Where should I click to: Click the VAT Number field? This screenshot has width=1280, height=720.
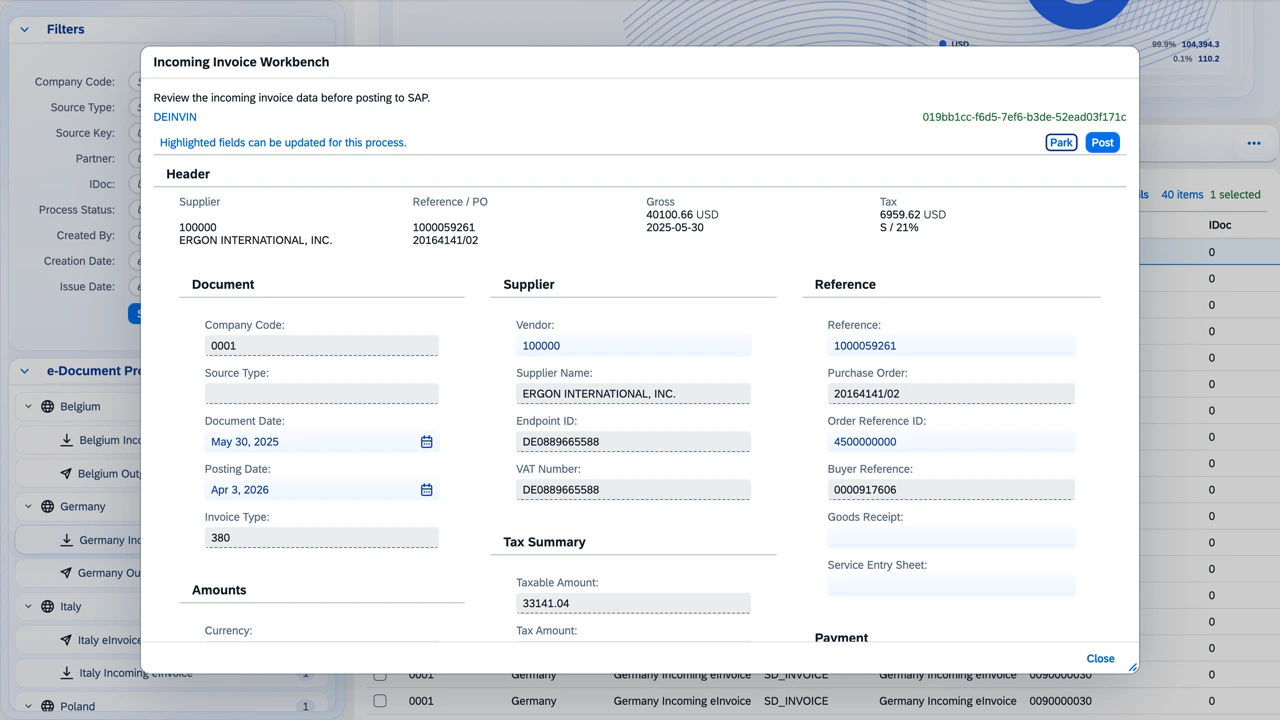point(633,490)
